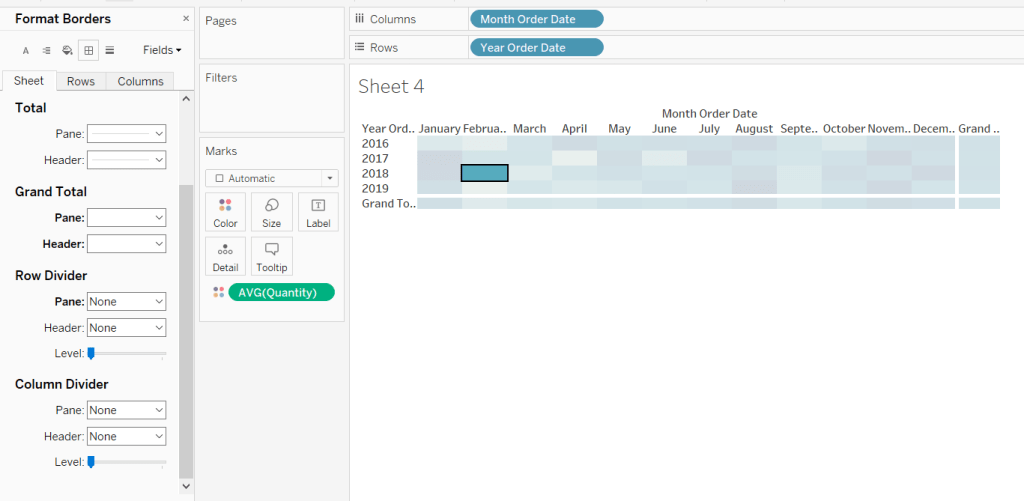This screenshot has width=1024, height=501.
Task: Switch to the Rows tab
Action: pyautogui.click(x=81, y=81)
